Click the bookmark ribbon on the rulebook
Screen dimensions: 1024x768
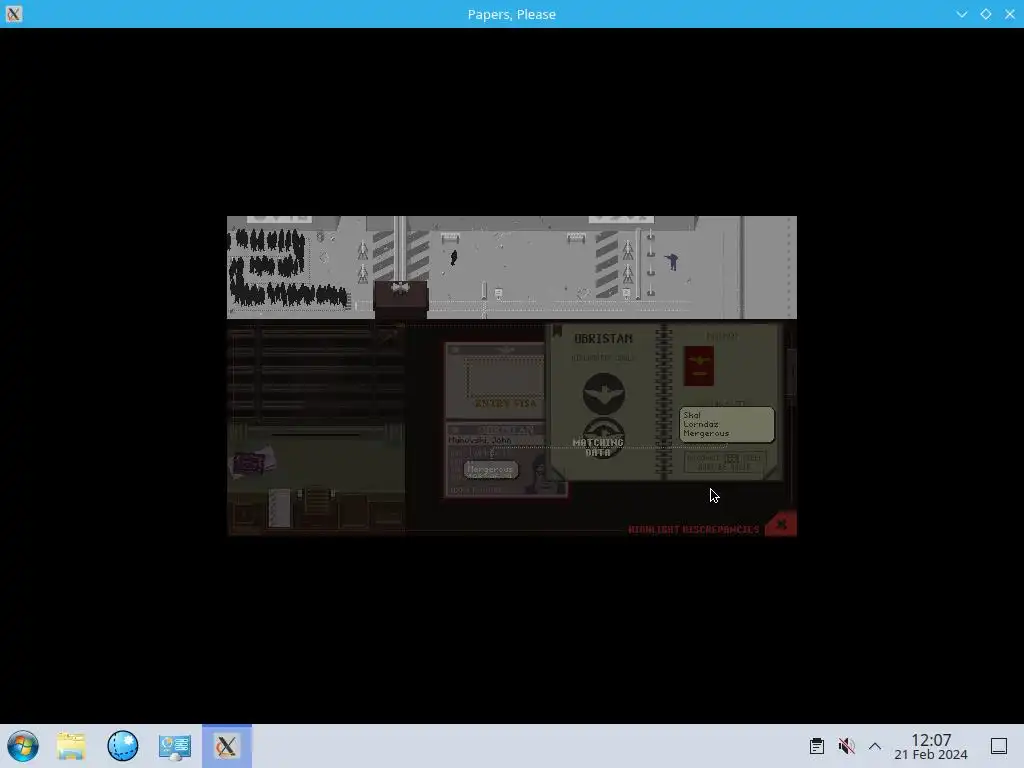click(x=557, y=332)
